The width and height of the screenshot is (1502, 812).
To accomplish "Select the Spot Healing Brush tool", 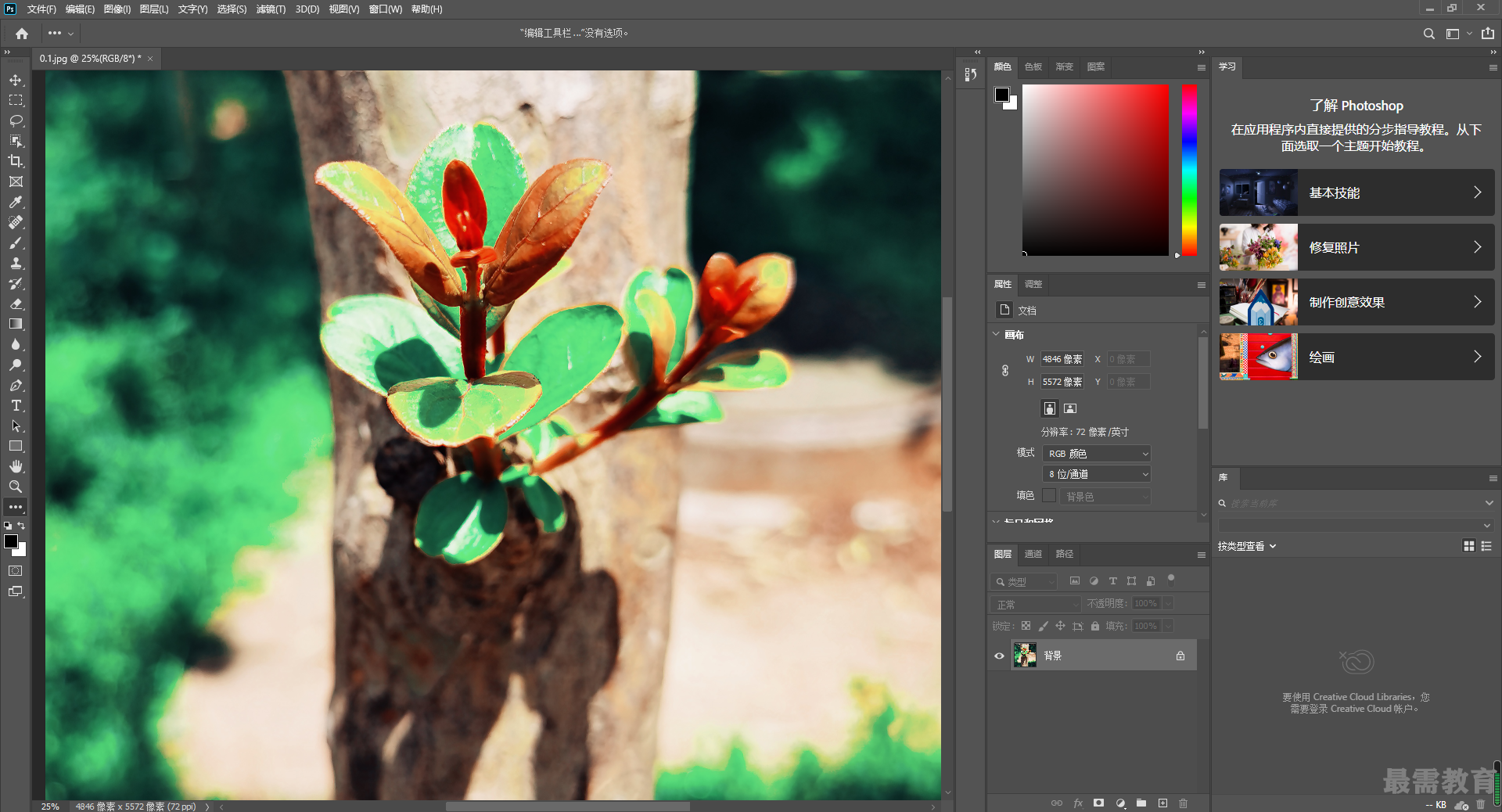I will 16,222.
